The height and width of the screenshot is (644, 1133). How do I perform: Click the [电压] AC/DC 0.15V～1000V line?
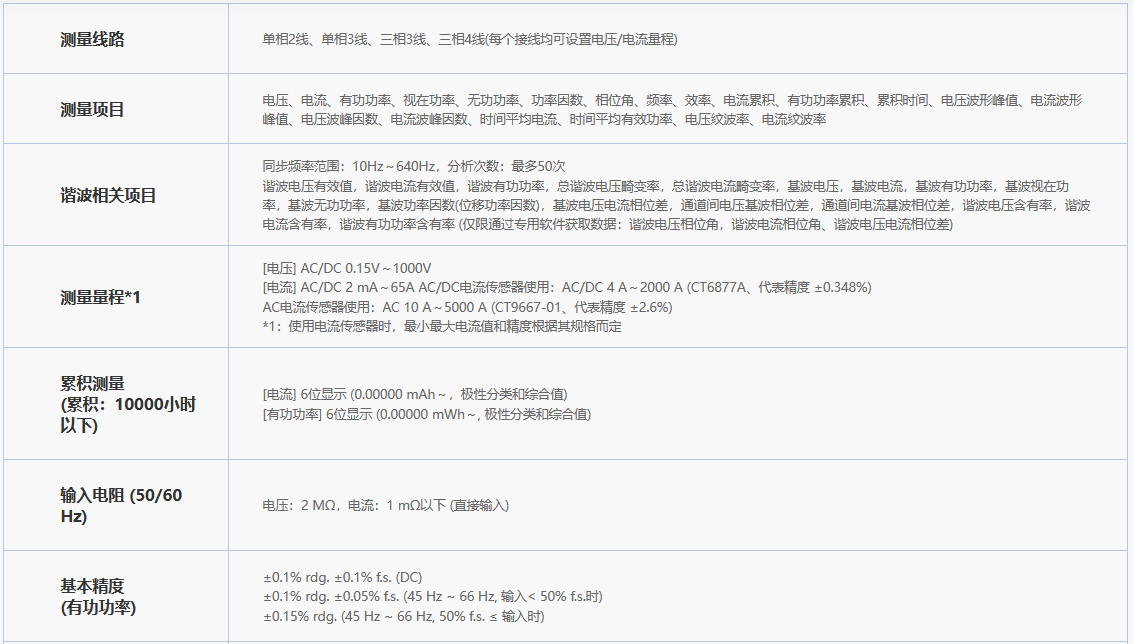(347, 268)
